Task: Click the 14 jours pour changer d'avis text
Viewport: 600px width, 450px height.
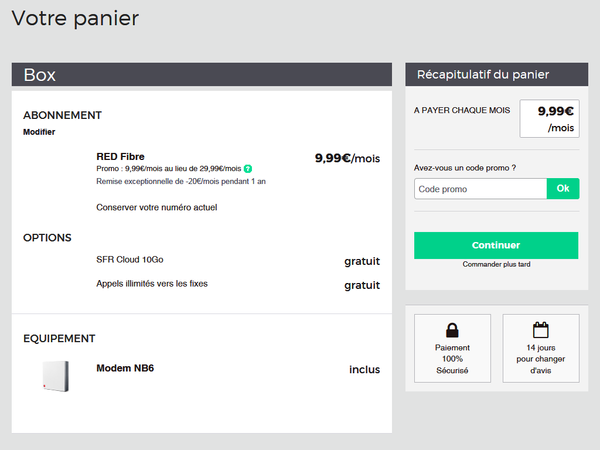Action: click(x=540, y=359)
